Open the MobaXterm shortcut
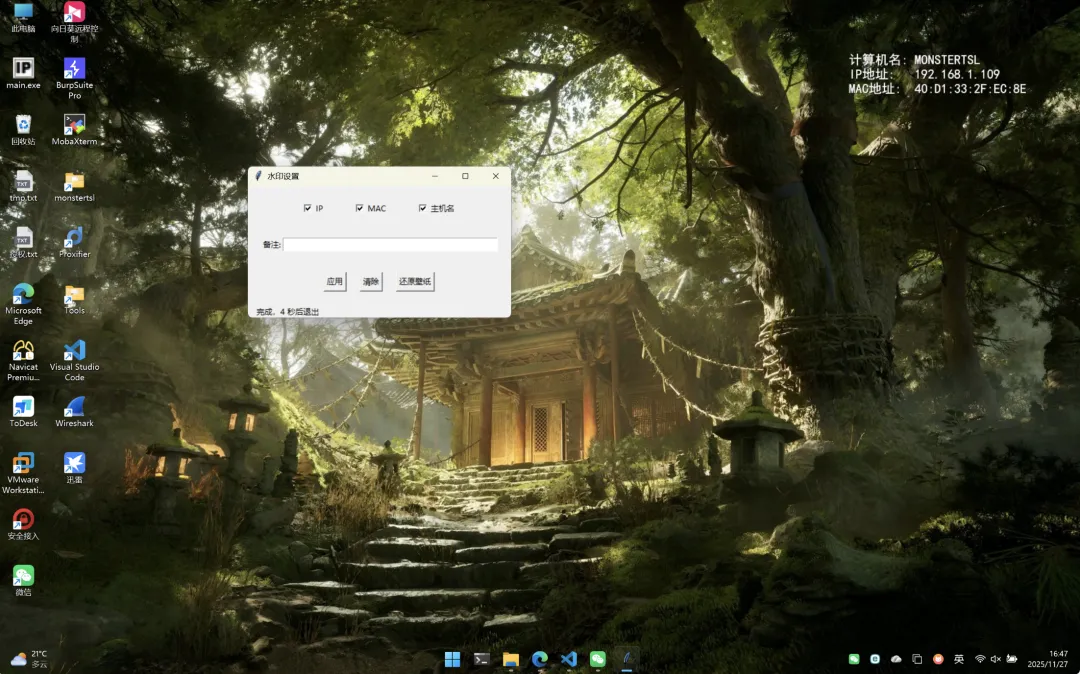The image size is (1080, 674). click(x=74, y=130)
